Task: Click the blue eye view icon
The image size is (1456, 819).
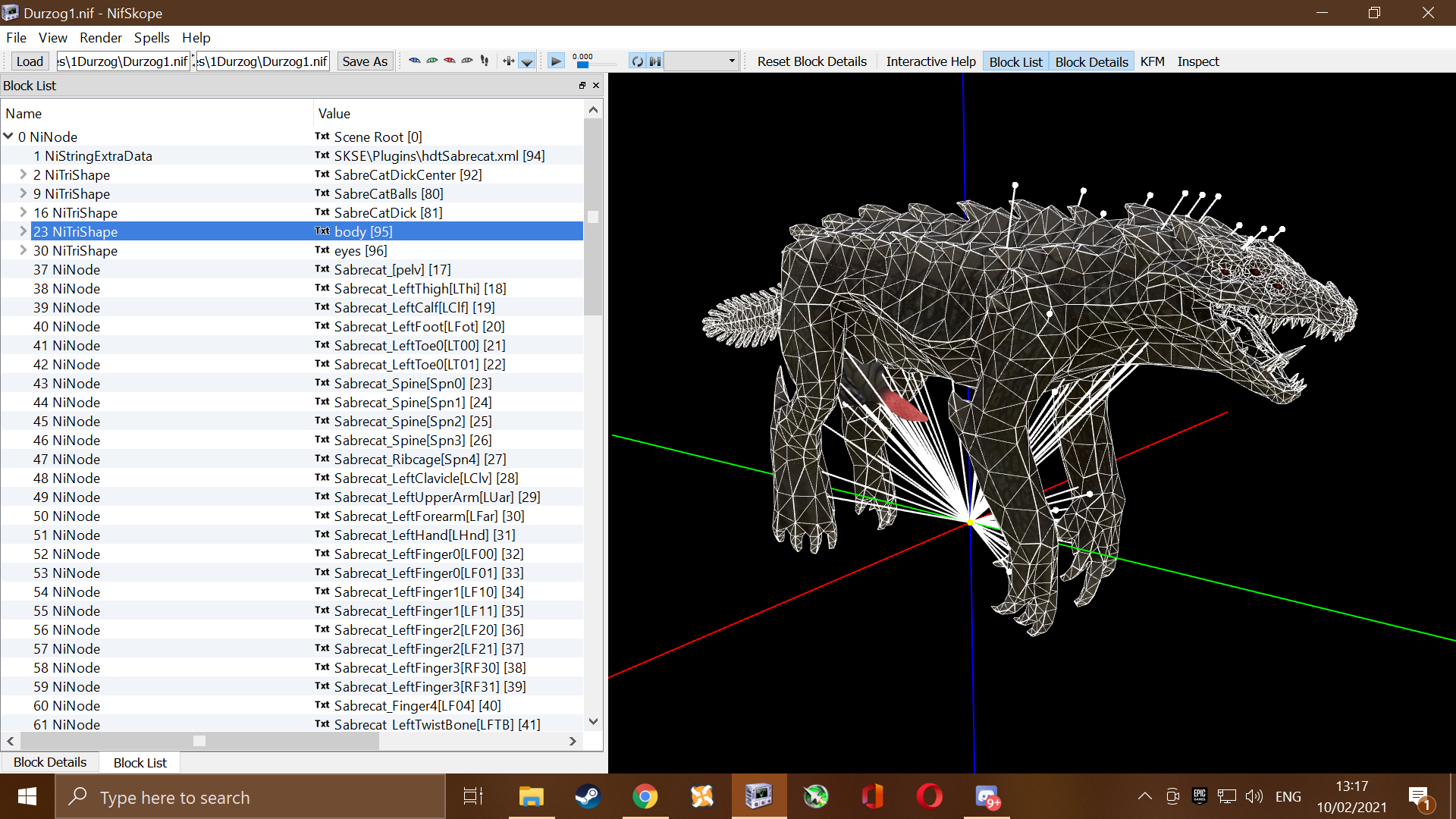Action: click(x=414, y=61)
